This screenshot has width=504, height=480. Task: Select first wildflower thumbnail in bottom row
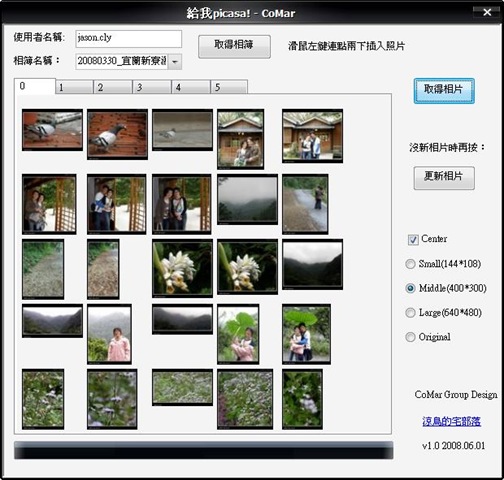(x=43, y=399)
